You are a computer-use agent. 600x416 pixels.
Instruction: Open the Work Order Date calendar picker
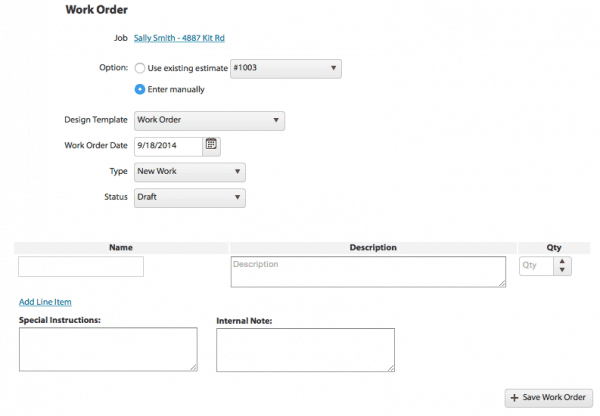point(211,145)
